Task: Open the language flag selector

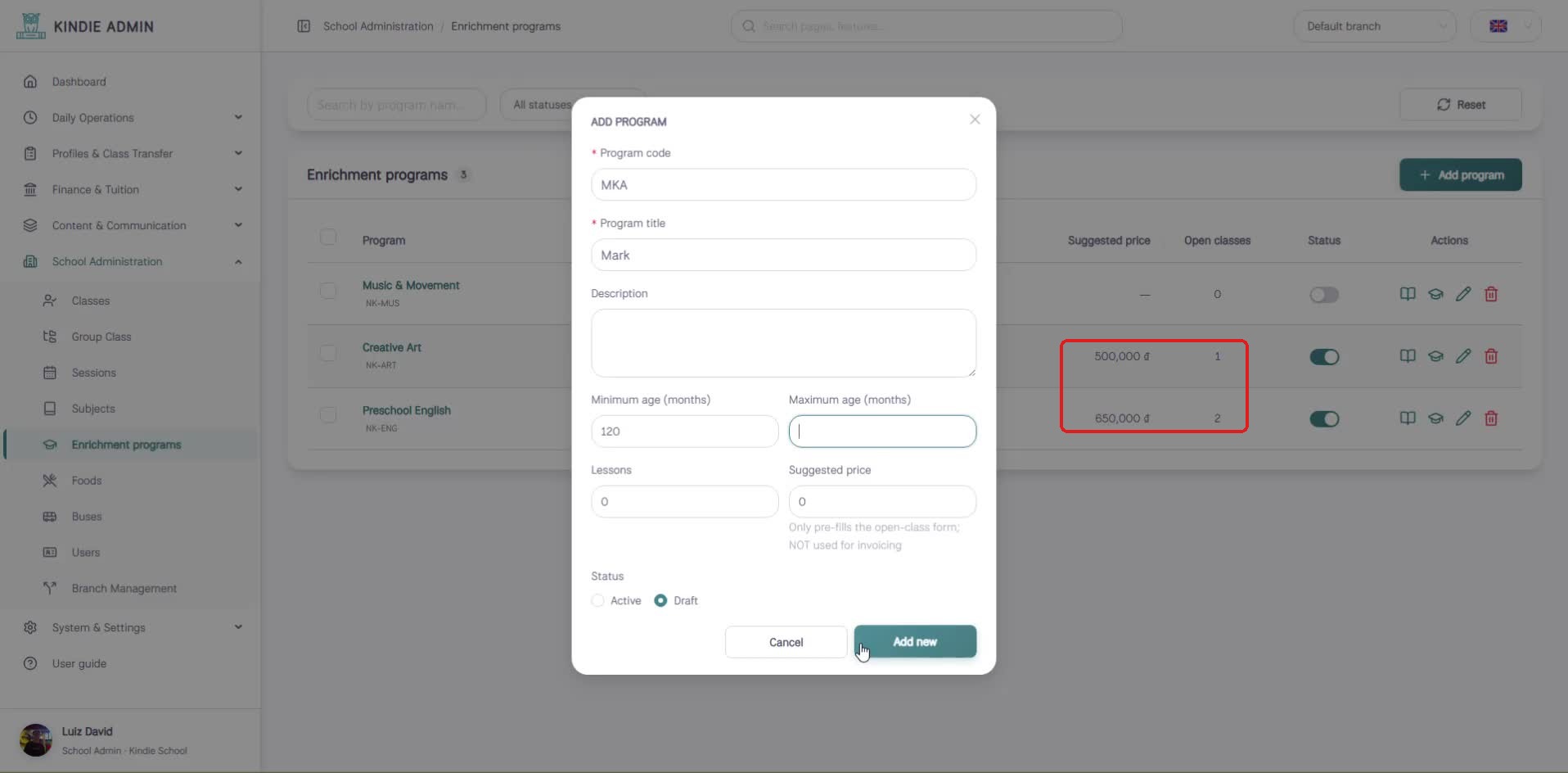Action: tap(1506, 26)
